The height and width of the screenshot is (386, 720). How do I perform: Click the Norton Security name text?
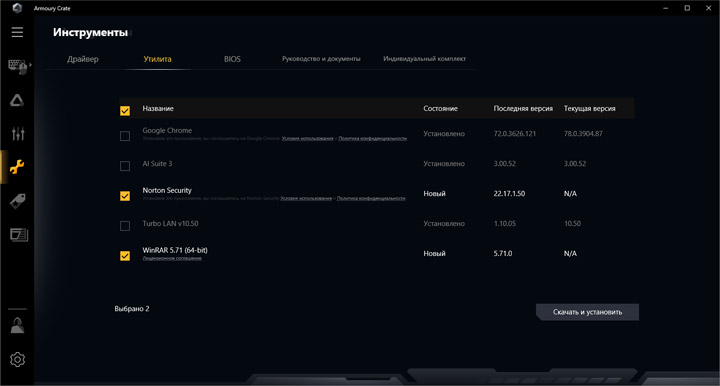[x=167, y=190]
